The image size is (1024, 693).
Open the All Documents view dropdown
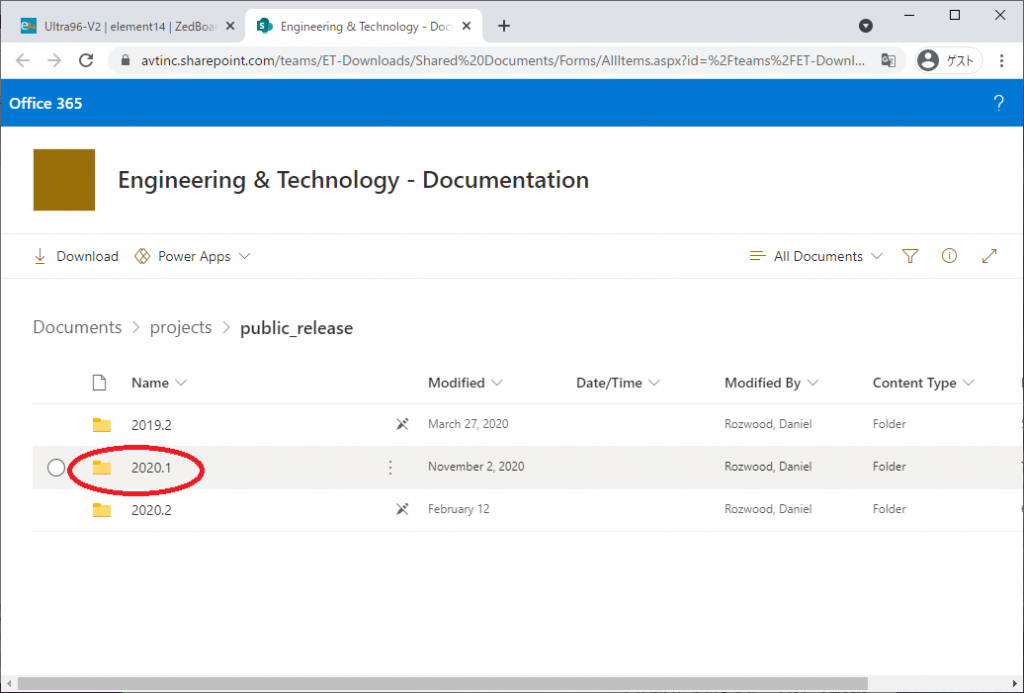[816, 256]
